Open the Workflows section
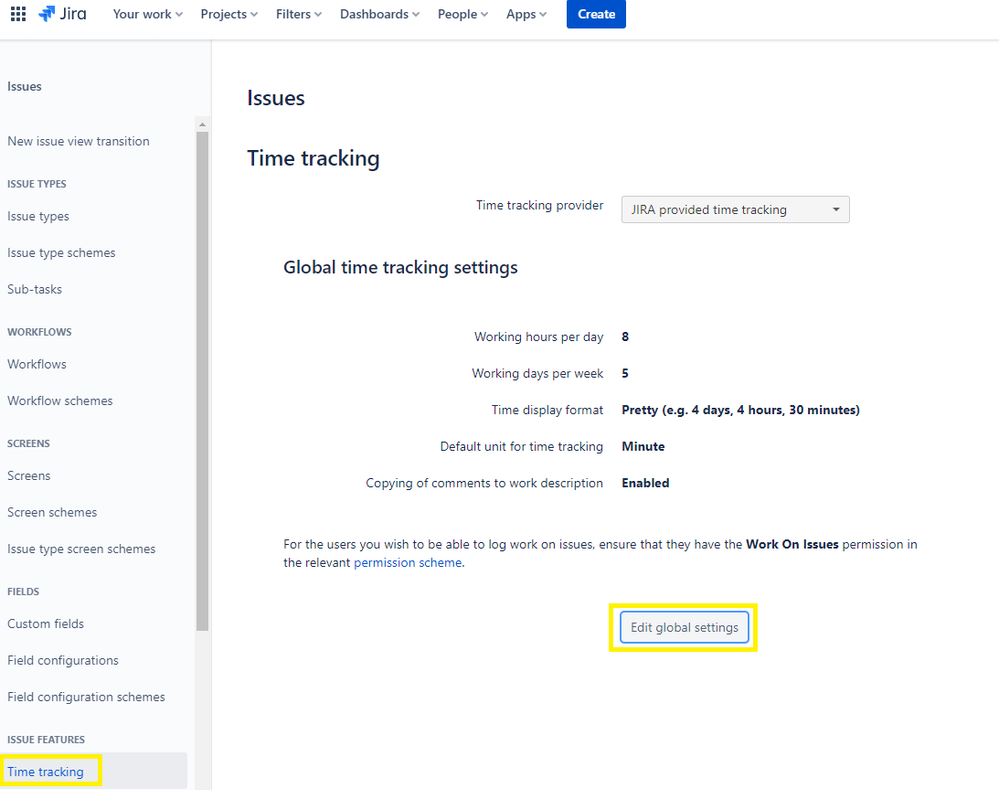Screen dimensions: 999x790 (x=36, y=364)
